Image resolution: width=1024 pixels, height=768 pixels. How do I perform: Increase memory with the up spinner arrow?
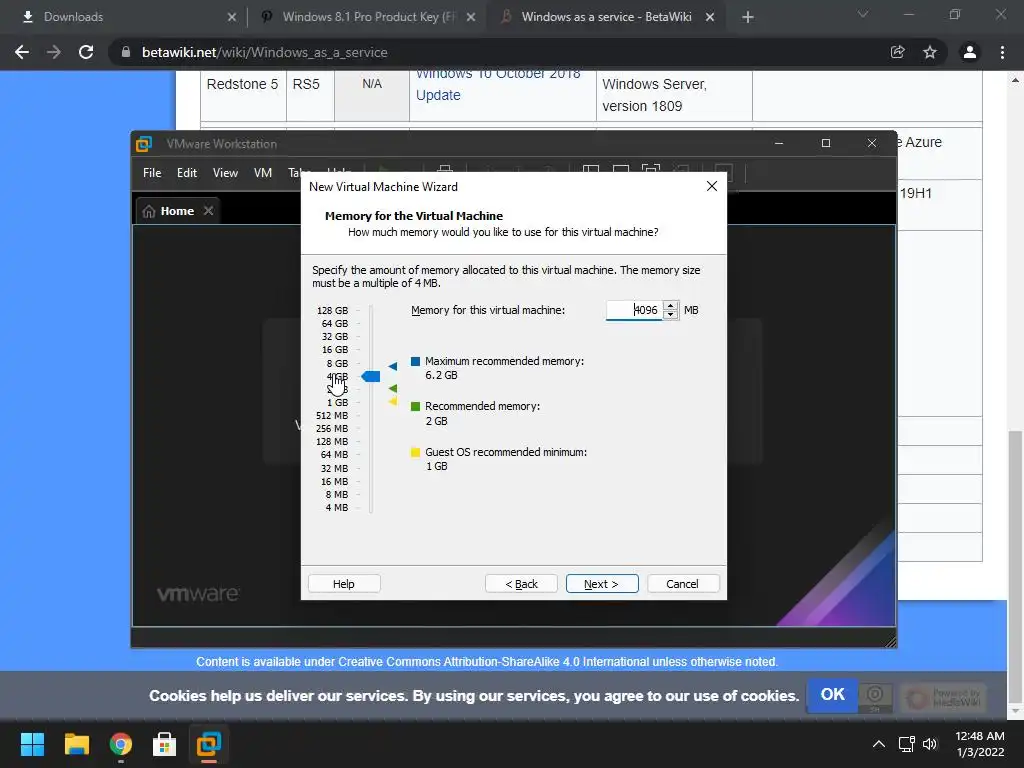[x=671, y=306]
